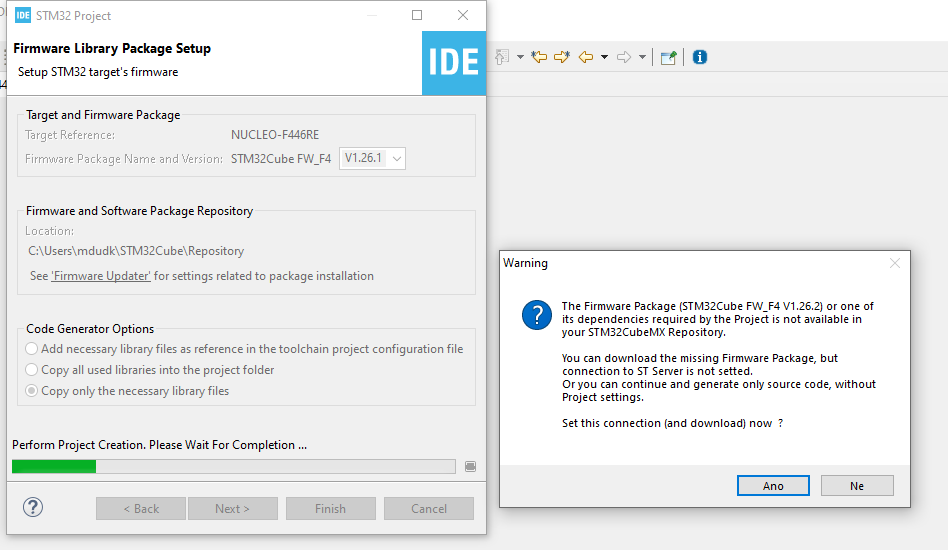Click the Ne button in Warning dialog
Screen dimensions: 948x550
click(857, 486)
